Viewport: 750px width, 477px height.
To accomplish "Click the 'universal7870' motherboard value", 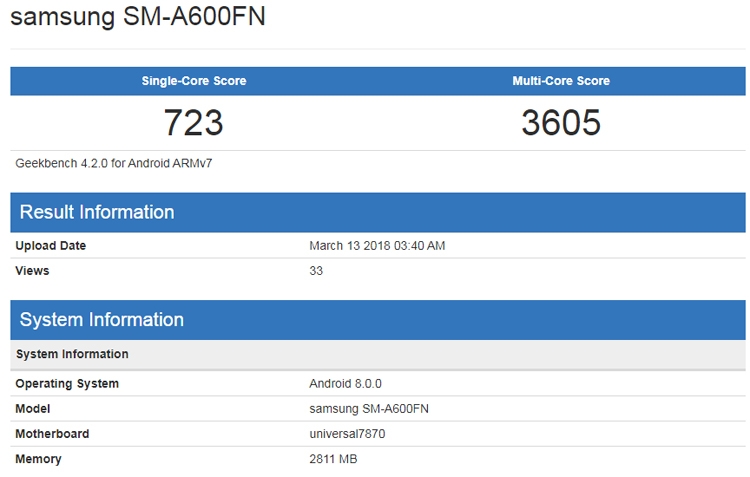I will [x=347, y=433].
